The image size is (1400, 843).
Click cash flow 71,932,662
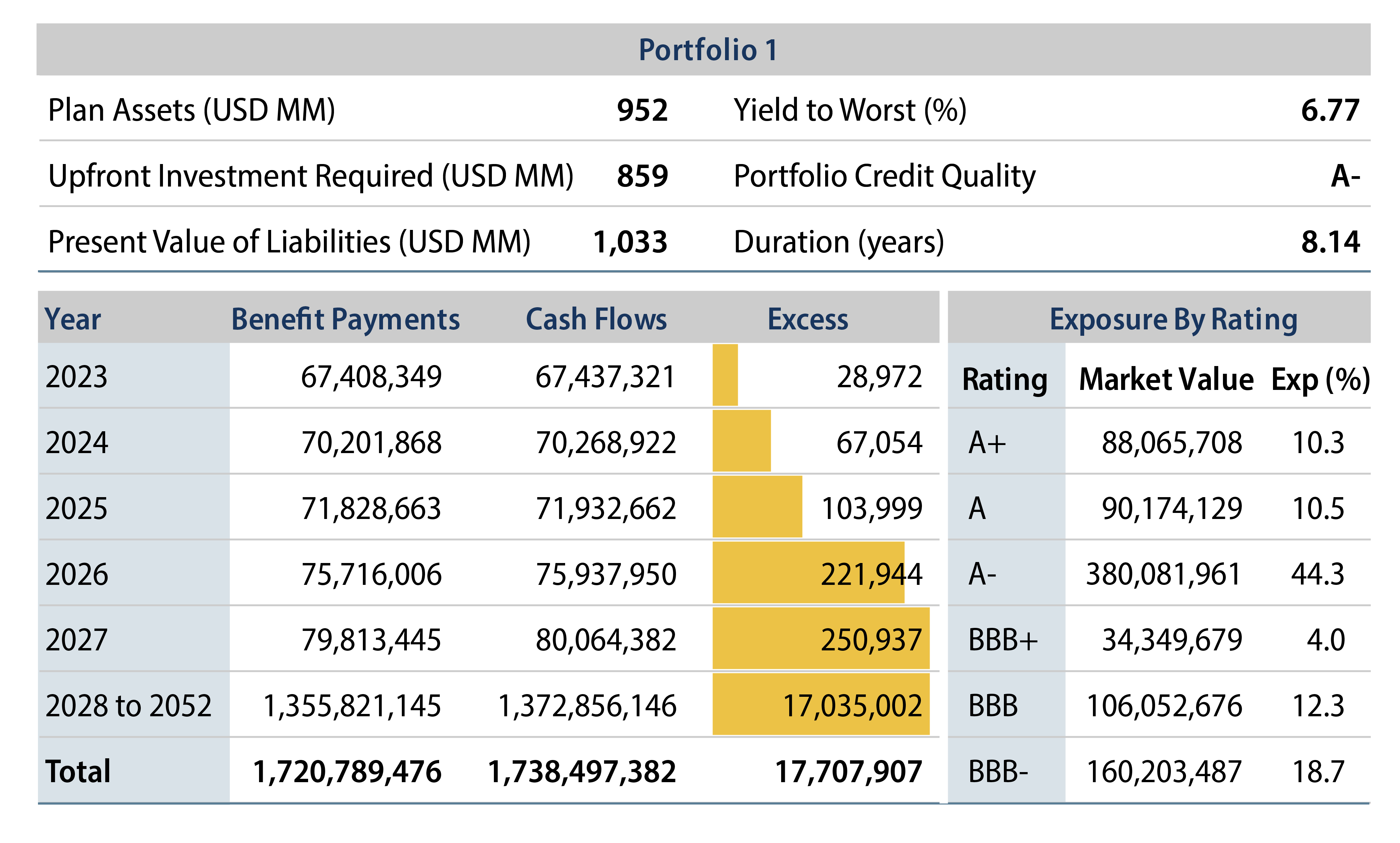pyautogui.click(x=606, y=509)
